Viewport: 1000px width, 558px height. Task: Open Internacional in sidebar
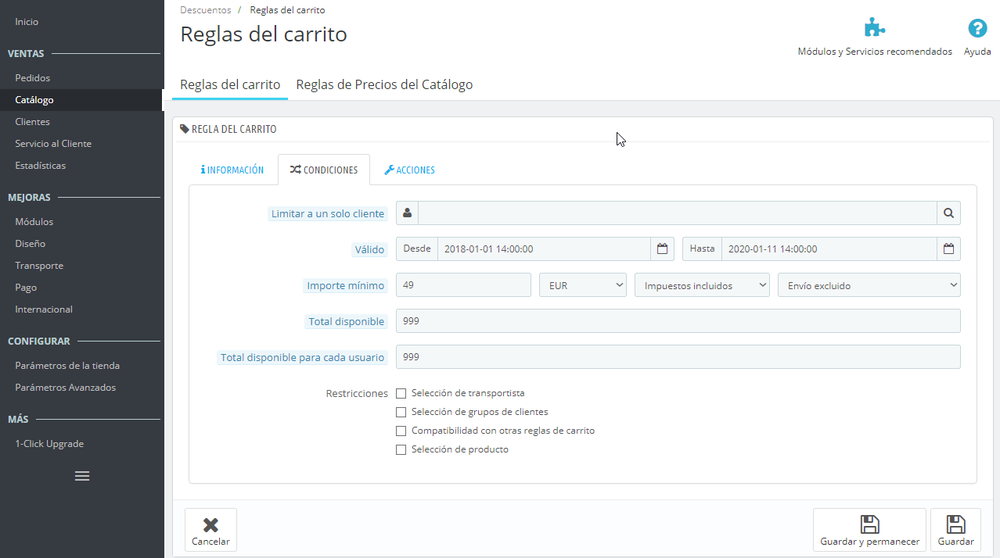[44, 309]
